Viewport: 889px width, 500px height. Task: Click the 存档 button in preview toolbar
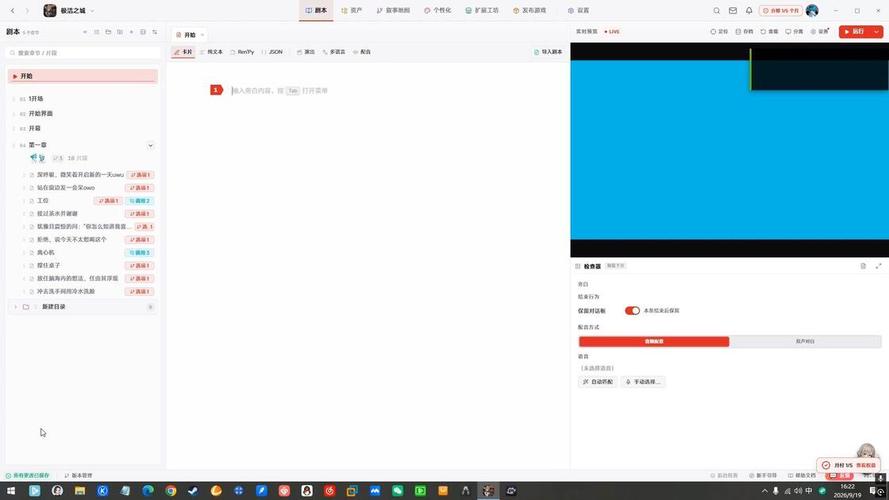tap(744, 32)
